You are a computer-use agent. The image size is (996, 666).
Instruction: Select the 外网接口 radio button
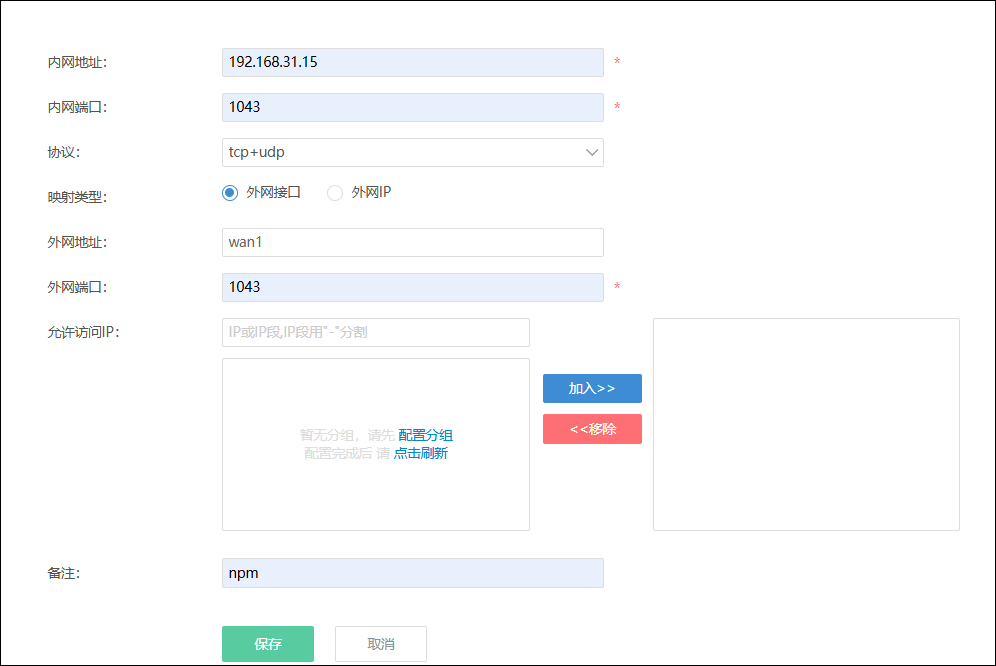click(230, 193)
